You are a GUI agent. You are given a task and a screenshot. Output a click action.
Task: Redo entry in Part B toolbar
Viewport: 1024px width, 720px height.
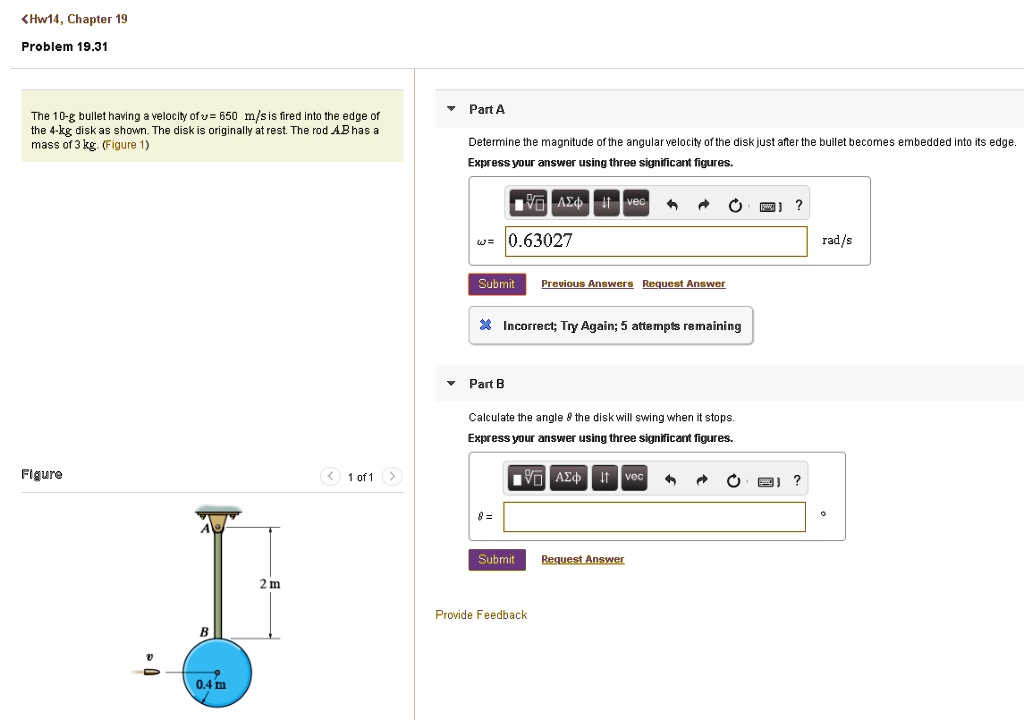pyautogui.click(x=702, y=481)
